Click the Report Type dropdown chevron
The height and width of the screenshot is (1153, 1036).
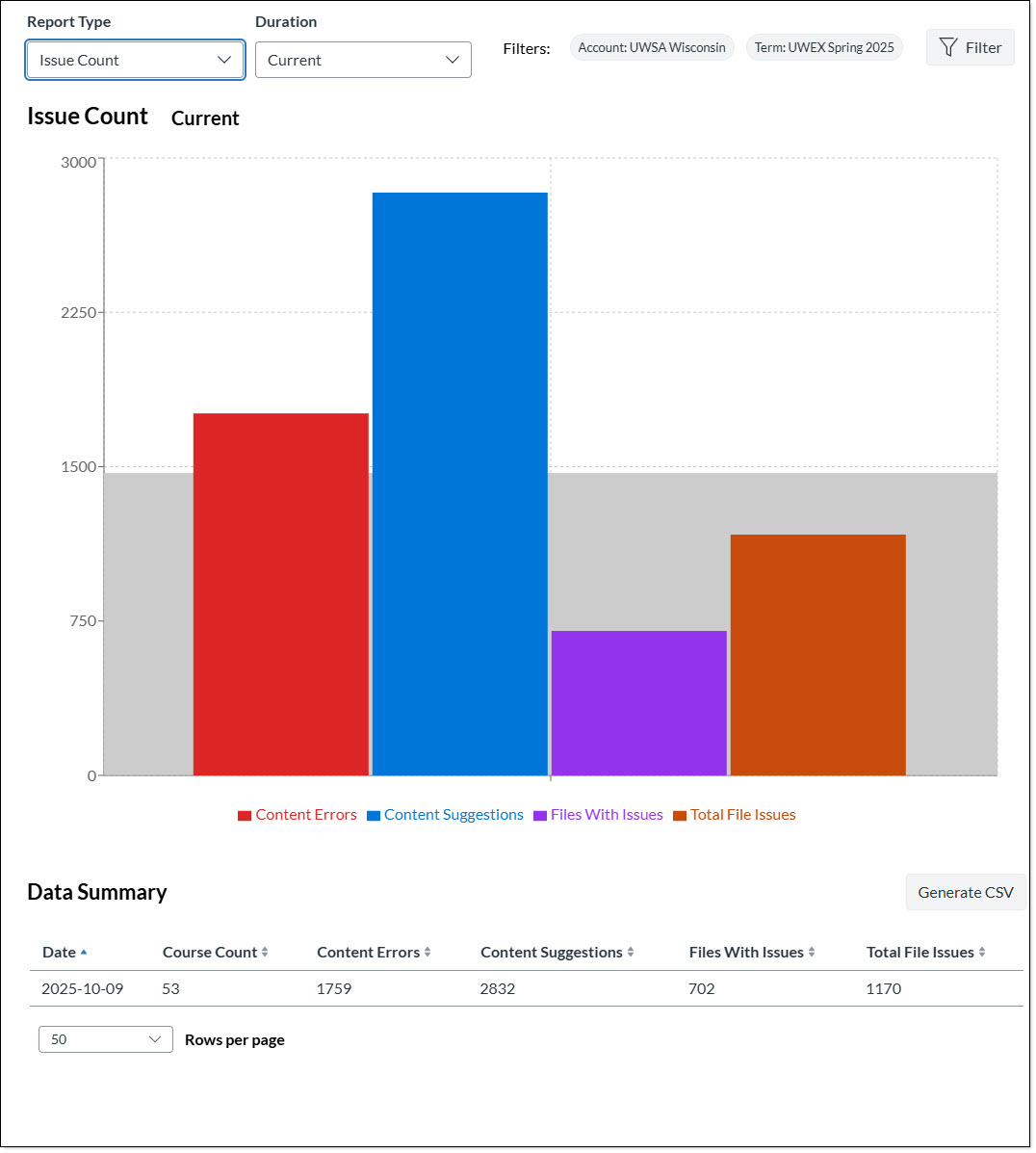pyautogui.click(x=224, y=60)
